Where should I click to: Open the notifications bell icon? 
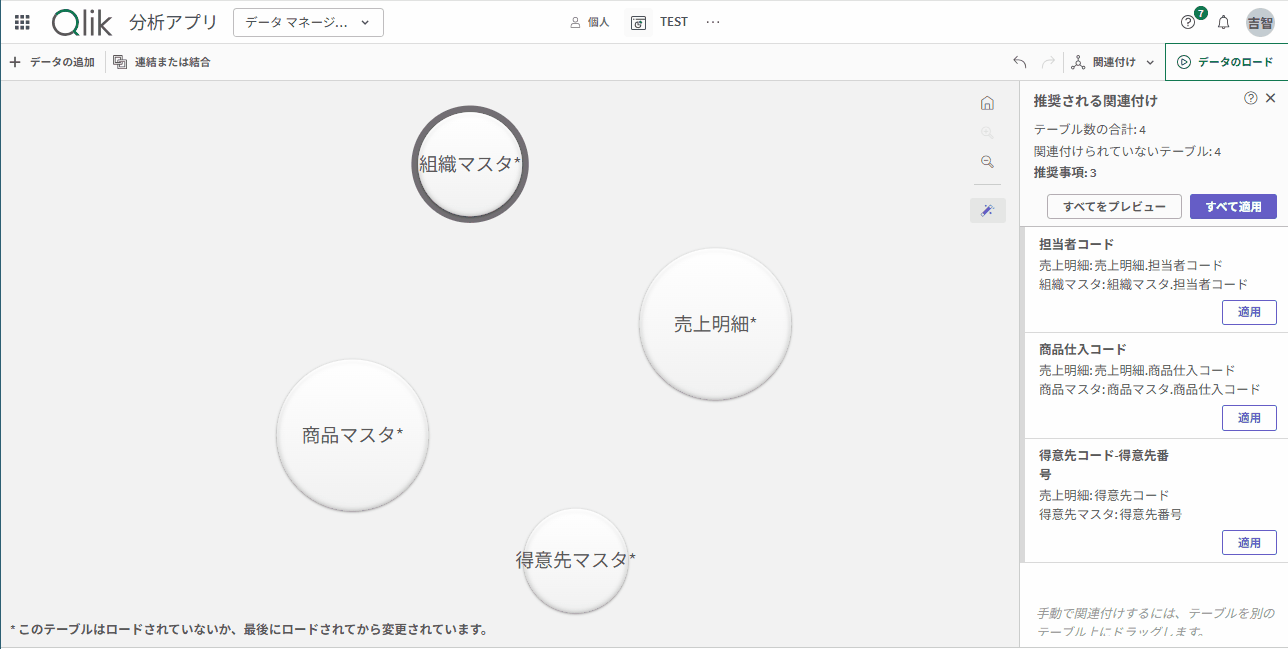[1223, 22]
